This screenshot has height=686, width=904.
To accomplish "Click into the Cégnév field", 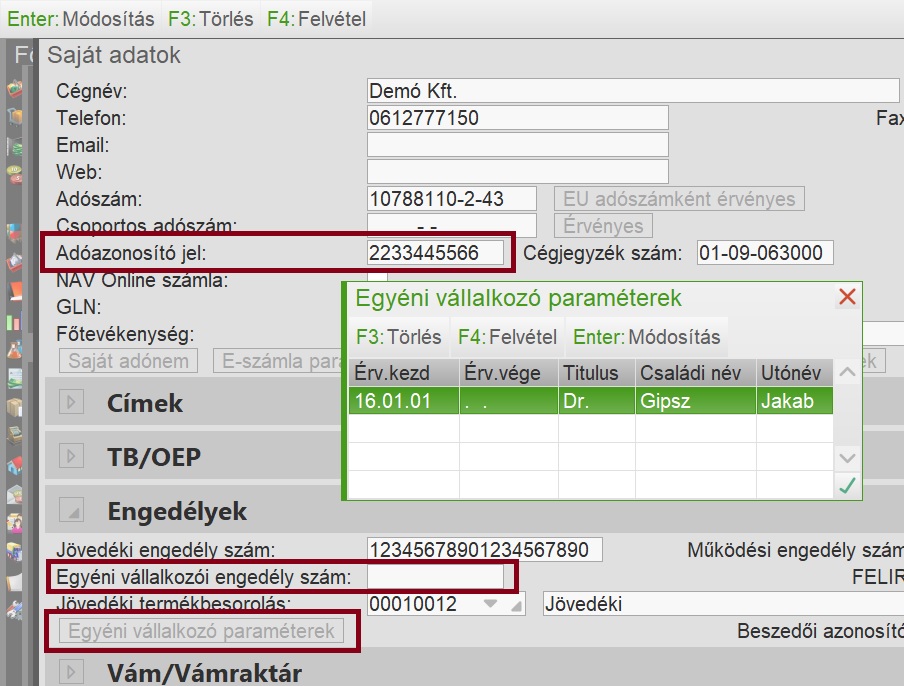I will point(633,91).
